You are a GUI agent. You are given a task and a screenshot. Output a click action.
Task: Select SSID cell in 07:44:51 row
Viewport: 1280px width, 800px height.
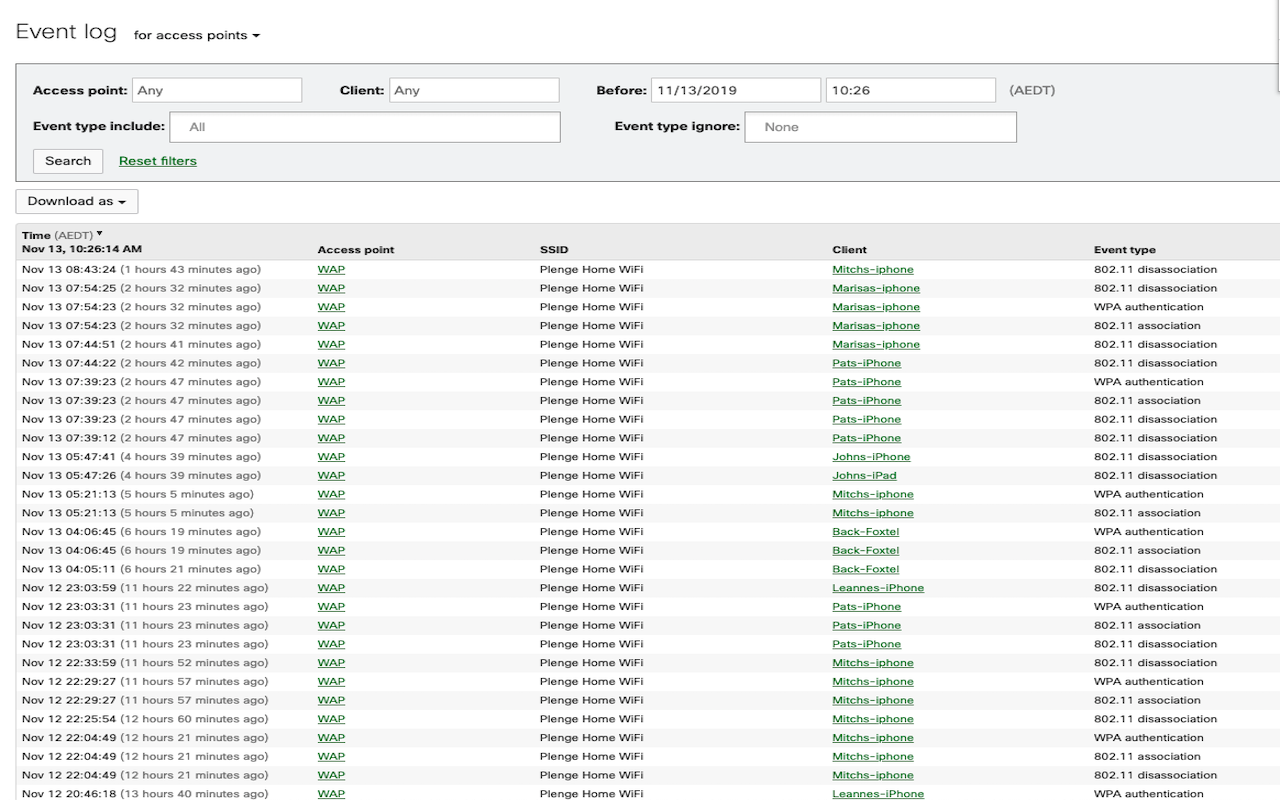click(x=591, y=344)
